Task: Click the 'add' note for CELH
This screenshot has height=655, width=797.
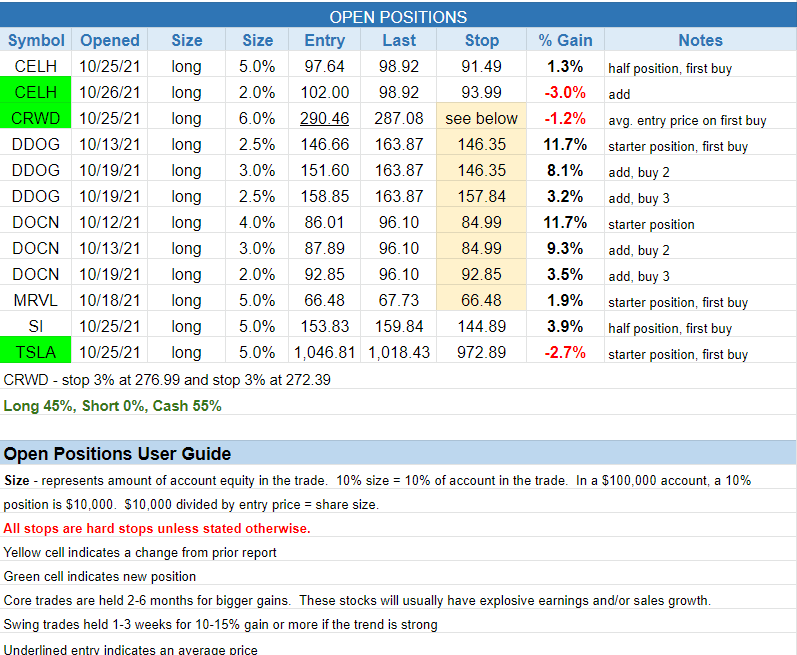Action: 619,94
